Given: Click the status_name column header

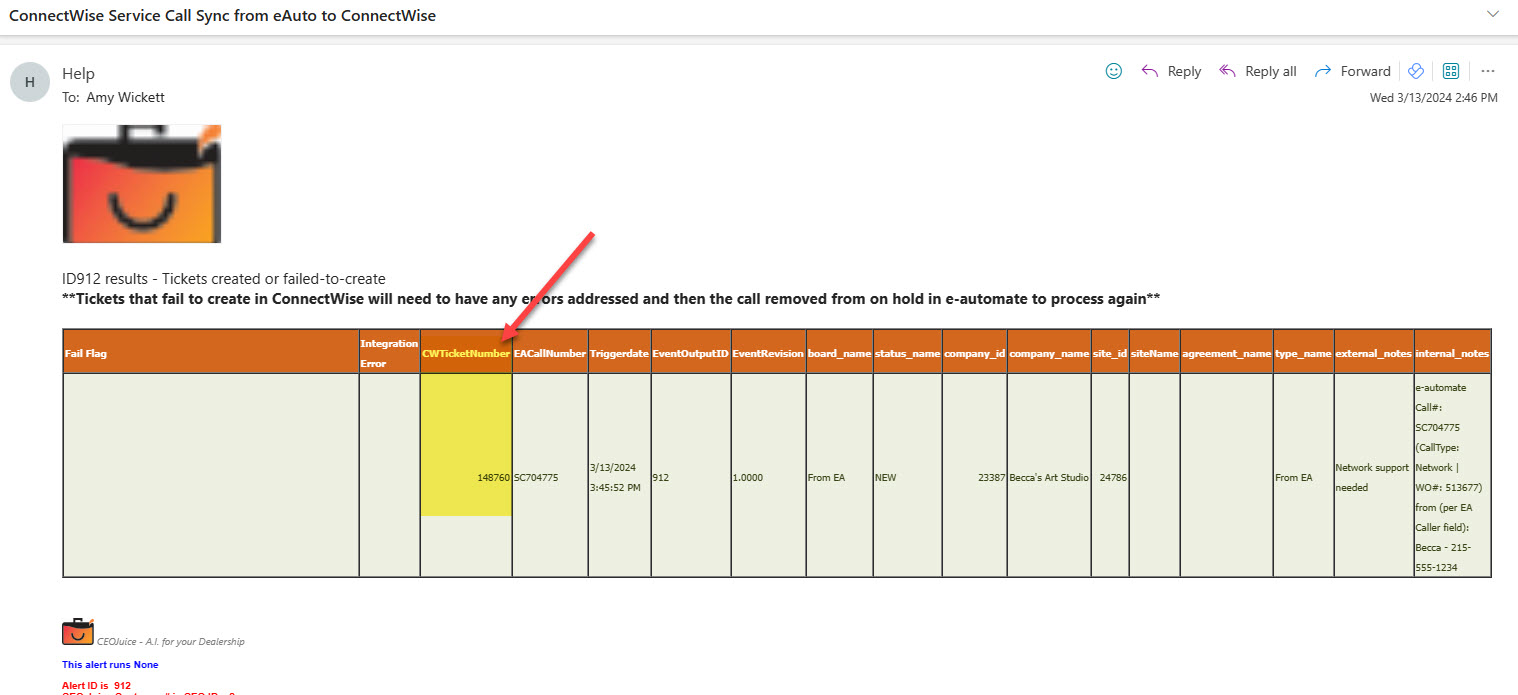Looking at the screenshot, I should (907, 353).
